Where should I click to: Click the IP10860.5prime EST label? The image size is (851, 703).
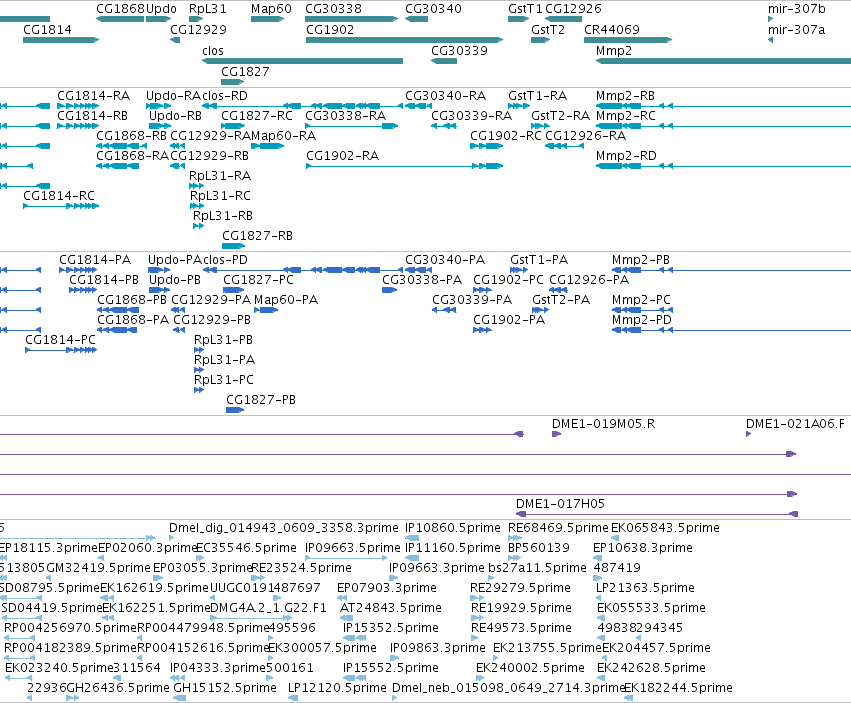[453, 528]
